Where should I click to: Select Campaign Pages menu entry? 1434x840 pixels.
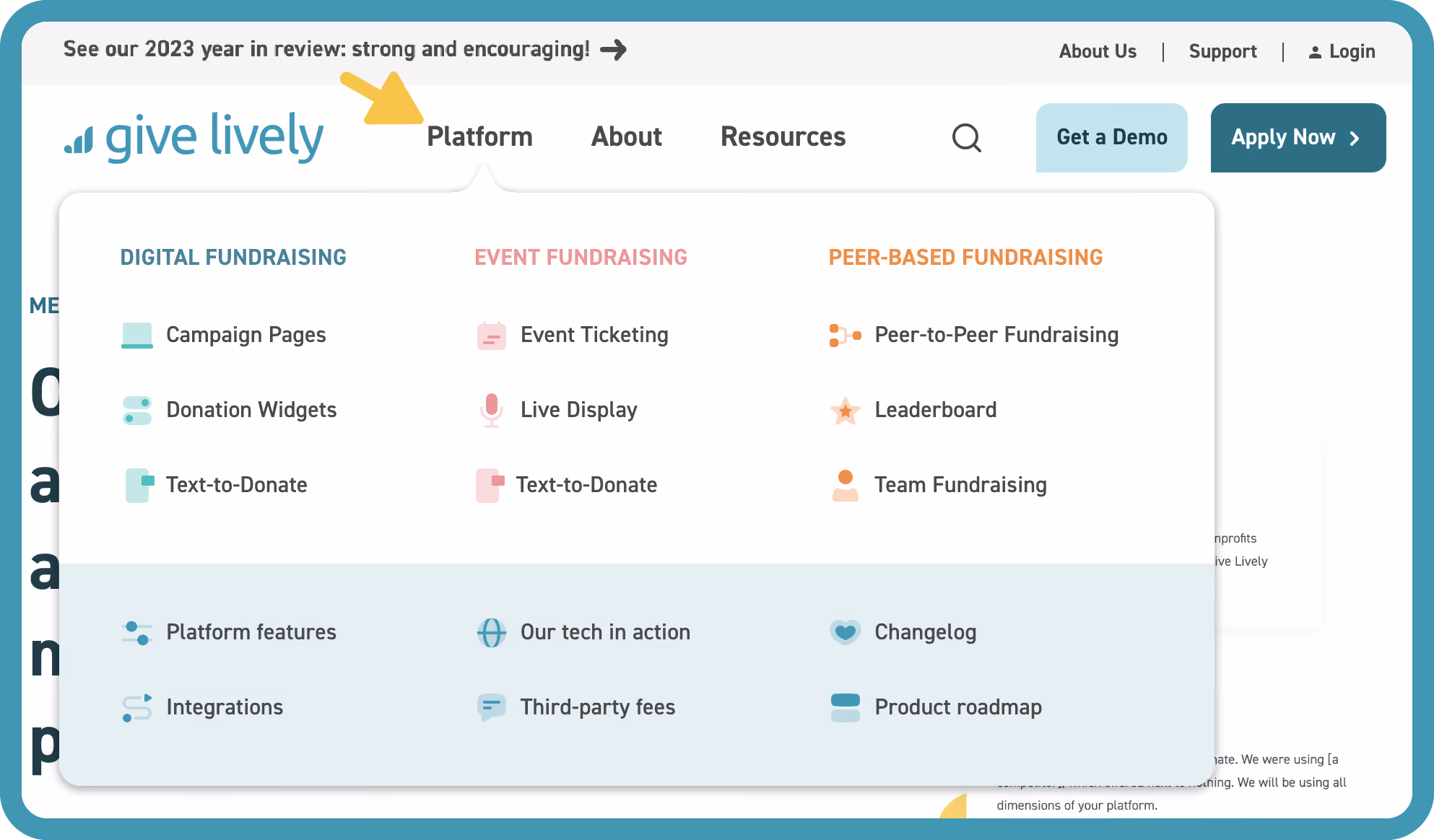(246, 336)
